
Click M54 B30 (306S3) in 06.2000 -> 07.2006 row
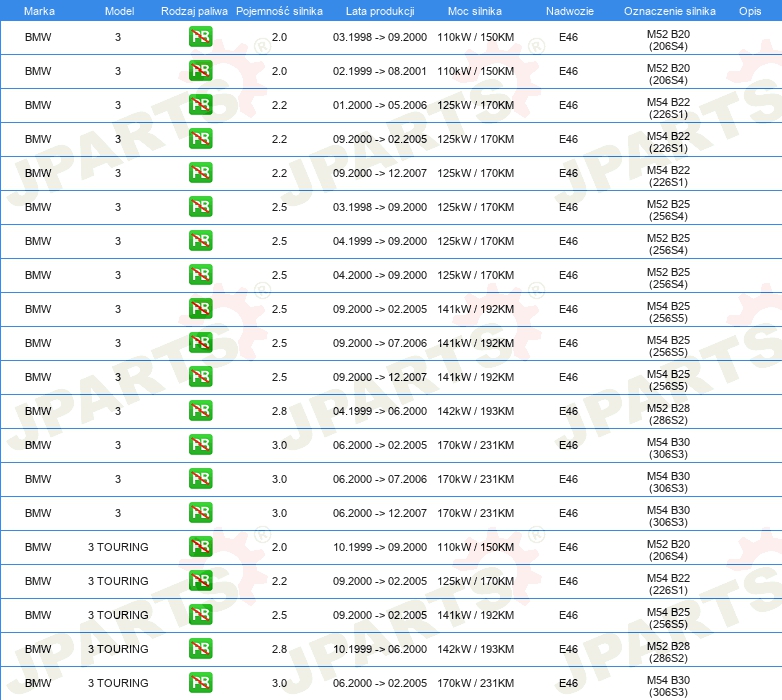[x=668, y=482]
